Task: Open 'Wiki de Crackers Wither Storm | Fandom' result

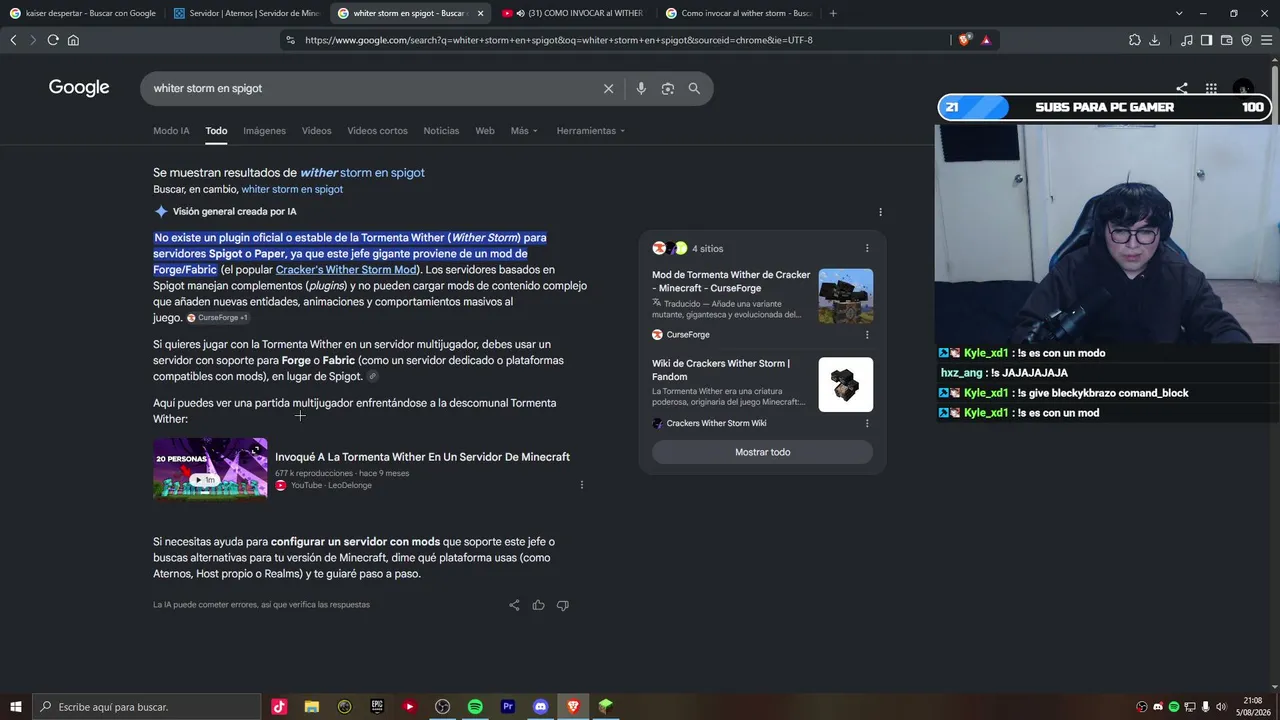Action: tap(721, 370)
